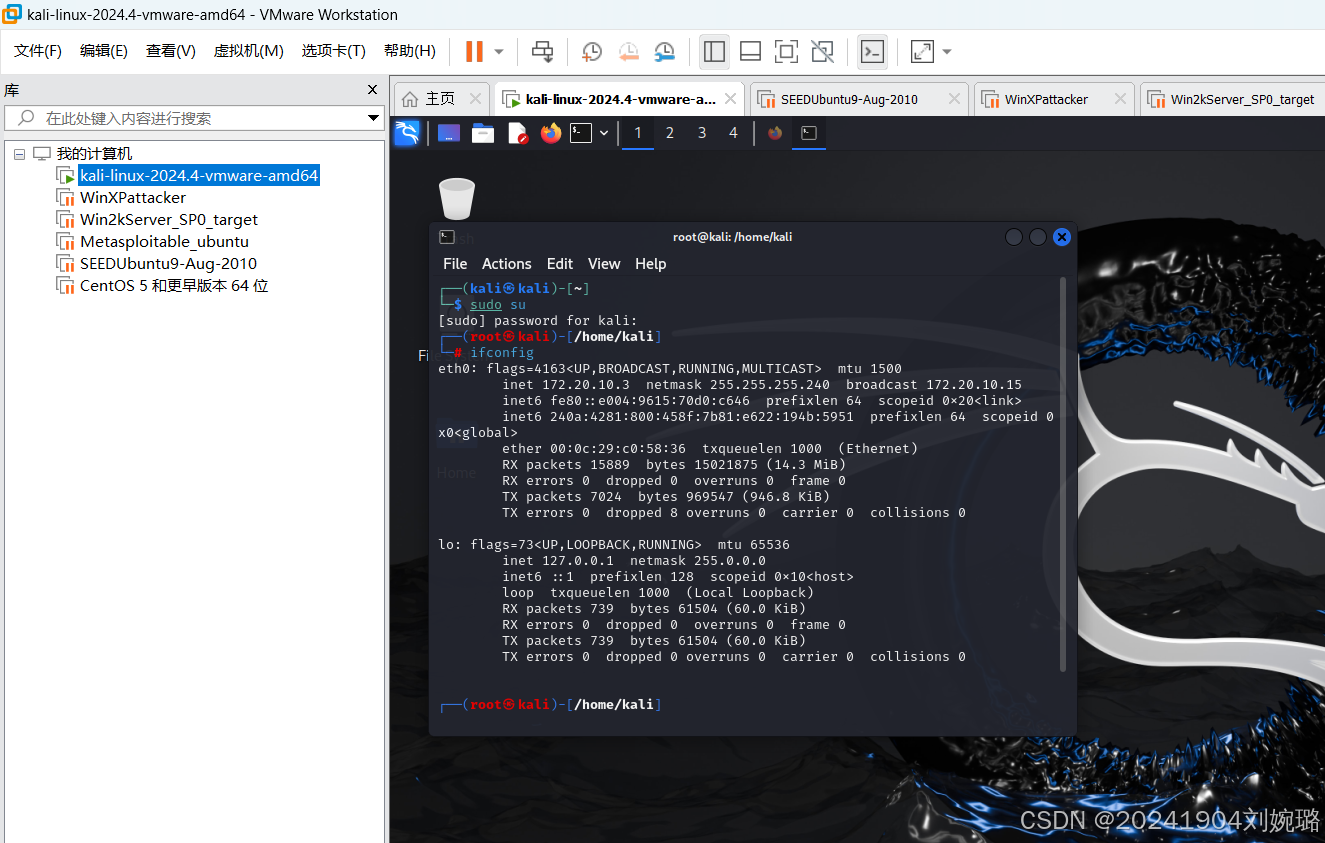This screenshot has width=1325, height=843.
Task: Open the 查看(V) menu
Action: click(171, 50)
